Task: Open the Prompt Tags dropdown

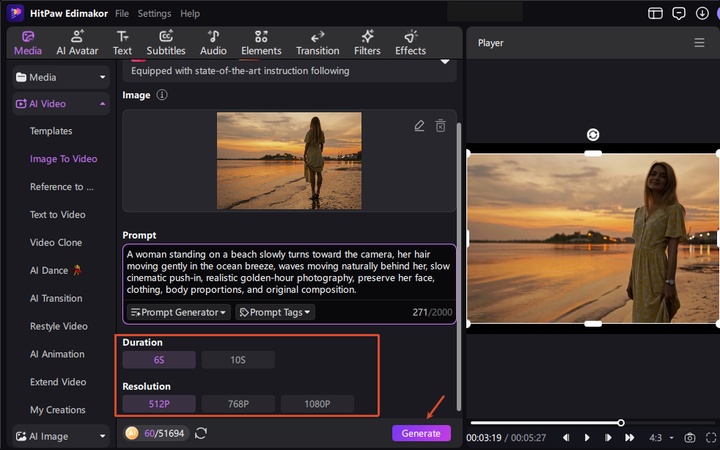Action: [275, 312]
